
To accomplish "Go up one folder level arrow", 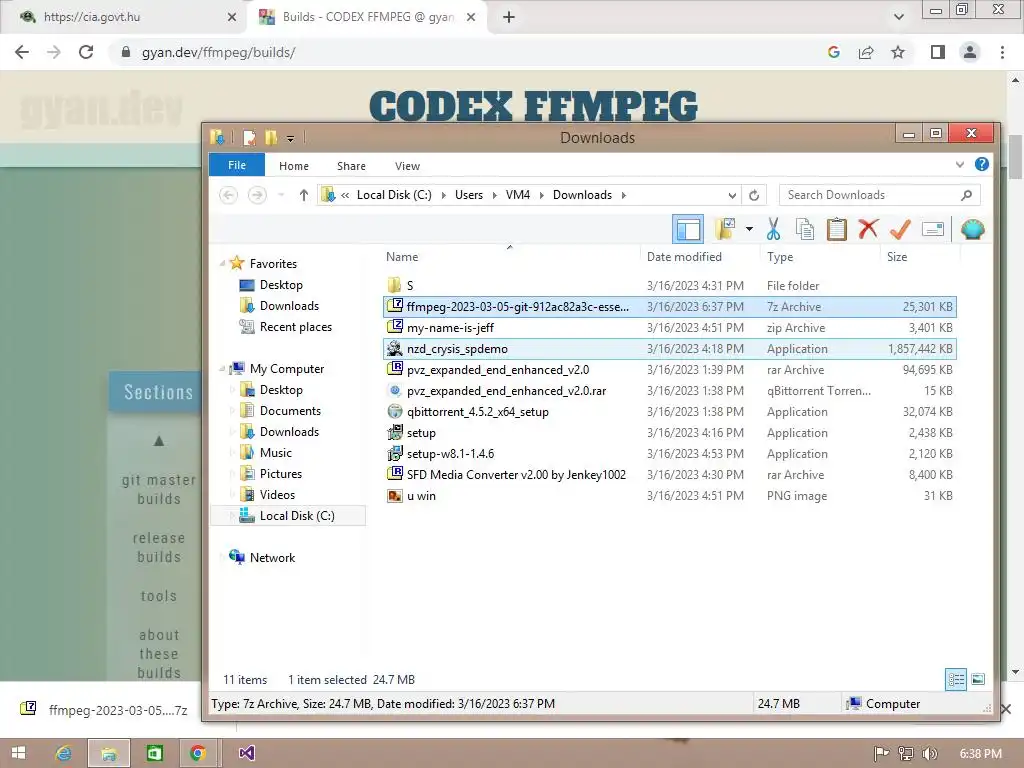I will pos(303,195).
